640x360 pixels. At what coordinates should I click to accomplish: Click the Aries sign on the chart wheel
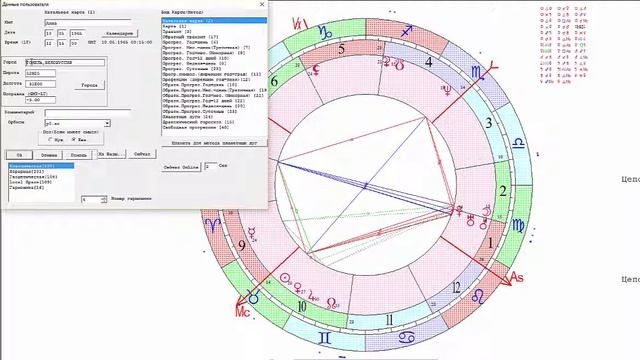click(x=213, y=225)
